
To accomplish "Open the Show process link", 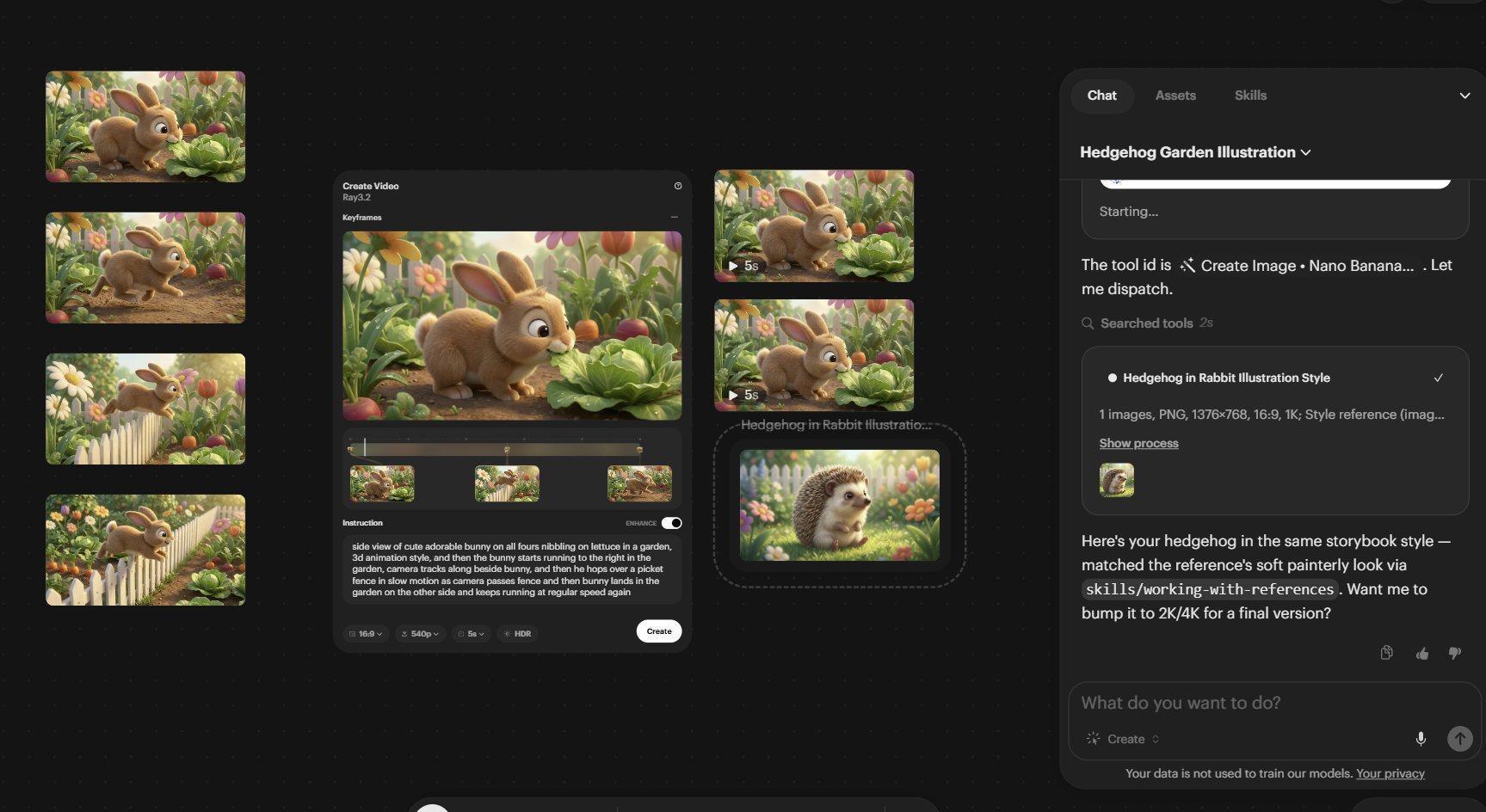I will [x=1138, y=443].
